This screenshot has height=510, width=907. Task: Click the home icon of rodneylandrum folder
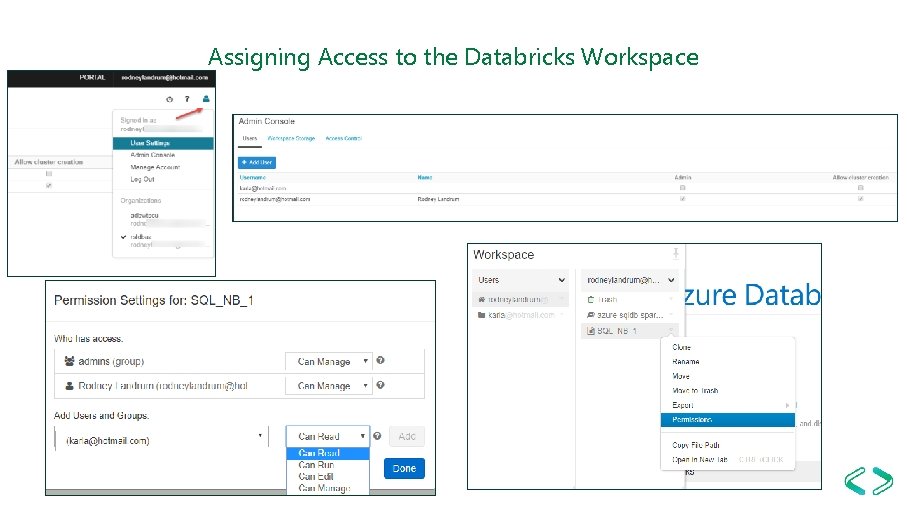(481, 300)
